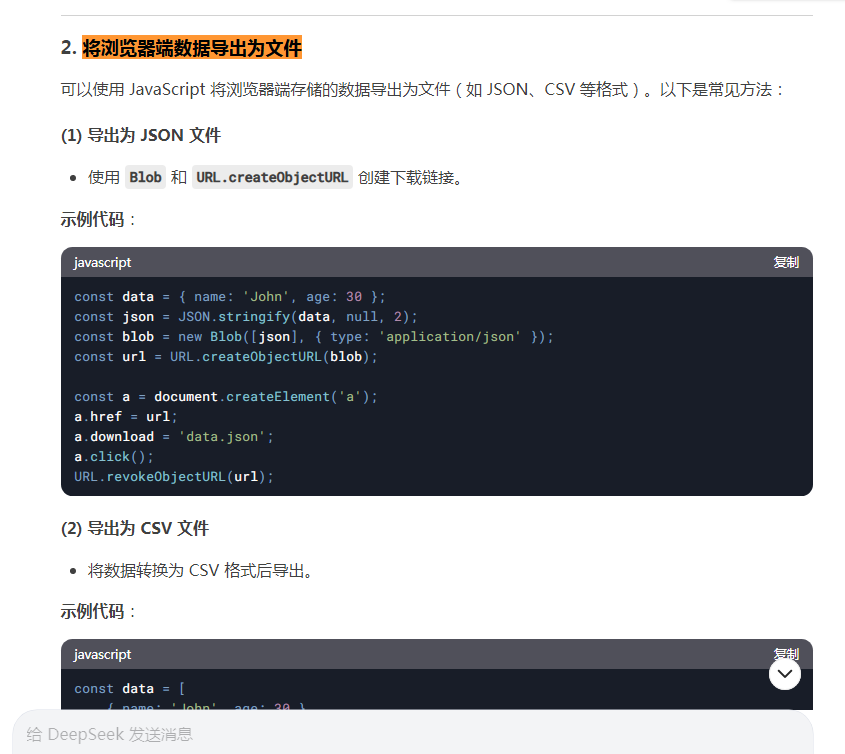Click the '导出为 CSV 文件' subheading
The width and height of the screenshot is (845, 754).
pyautogui.click(x=148, y=528)
